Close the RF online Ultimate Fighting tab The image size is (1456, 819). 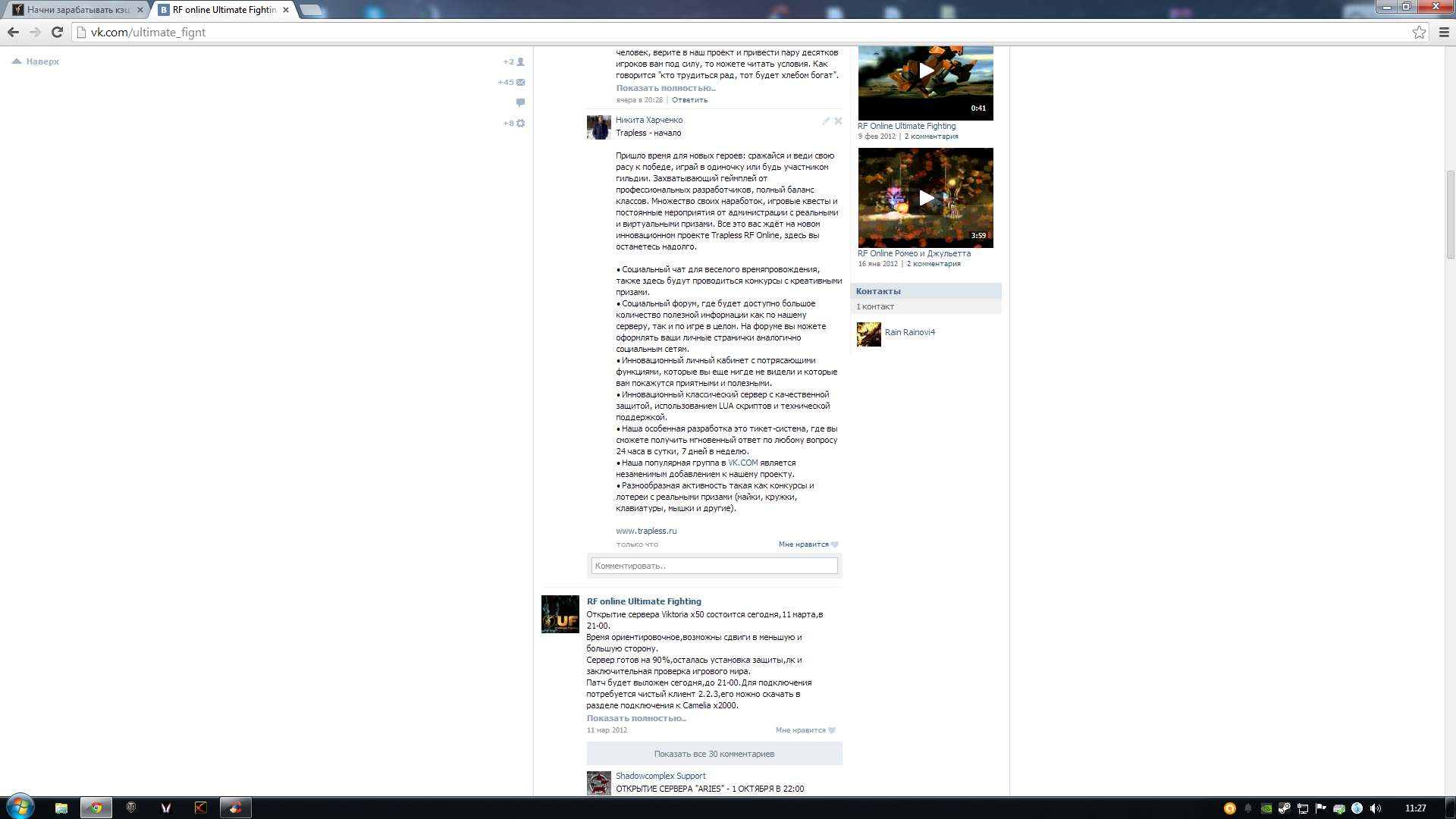[286, 10]
